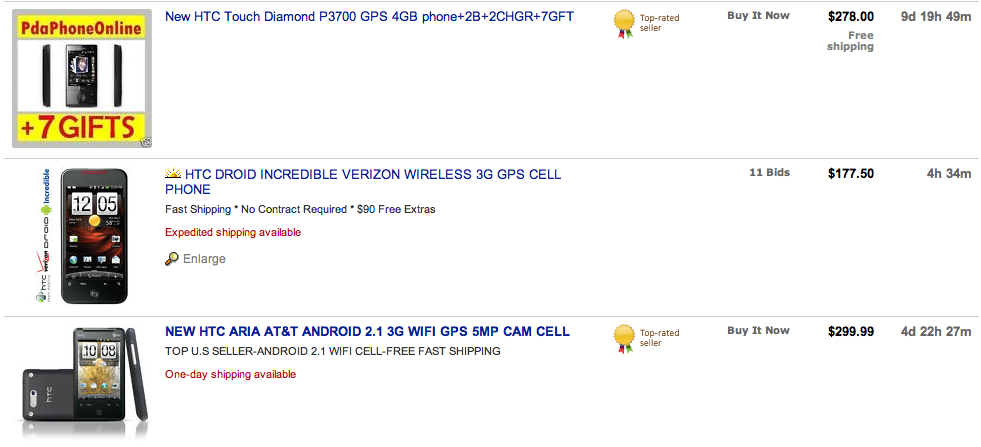981x447 pixels.
Task: Open the New HTC Touch Diamond P3700 listing title
Action: tap(369, 17)
